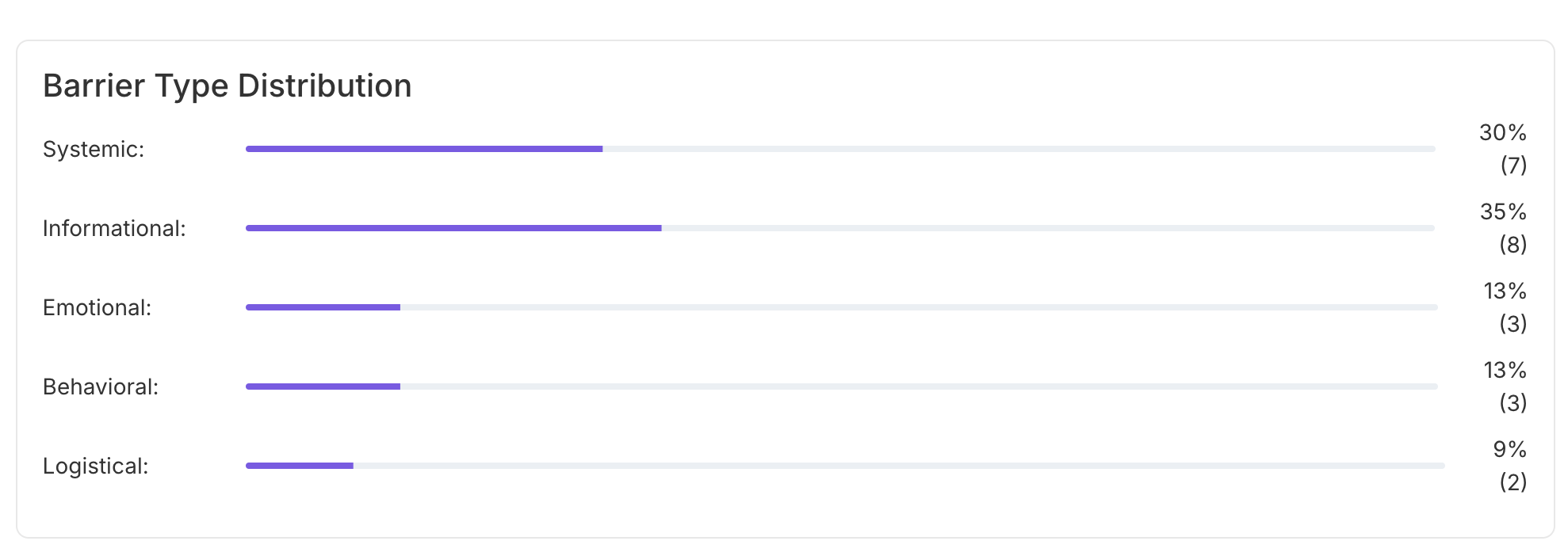Click the (2) count under Logistical percentage
Image resolution: width=1568 pixels, height=556 pixels.
click(1513, 482)
